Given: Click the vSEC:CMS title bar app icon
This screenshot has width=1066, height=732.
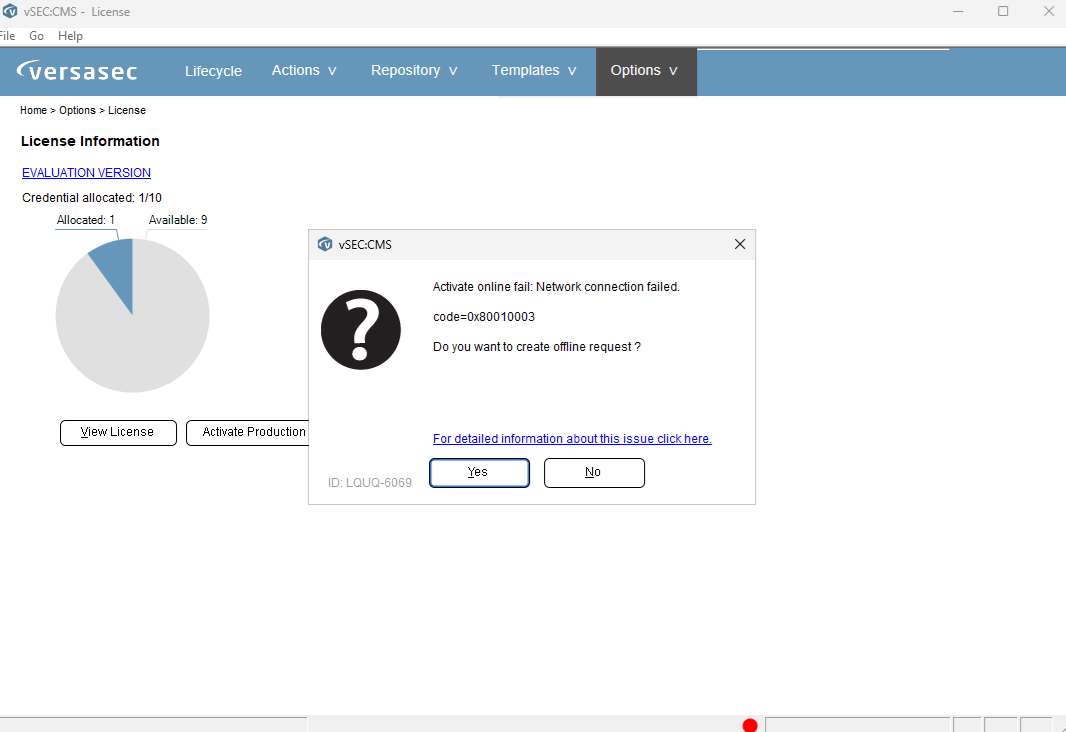Looking at the screenshot, I should 10,11.
